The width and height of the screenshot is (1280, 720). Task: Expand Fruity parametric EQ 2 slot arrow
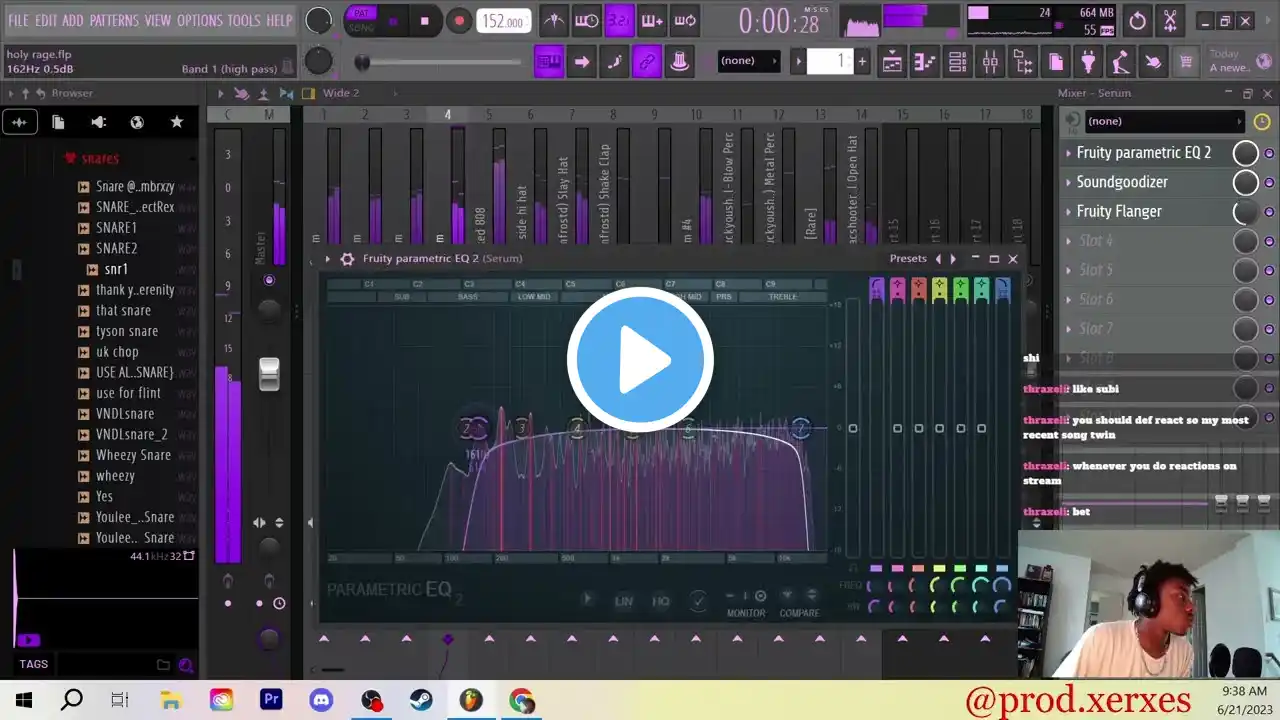[1068, 153]
